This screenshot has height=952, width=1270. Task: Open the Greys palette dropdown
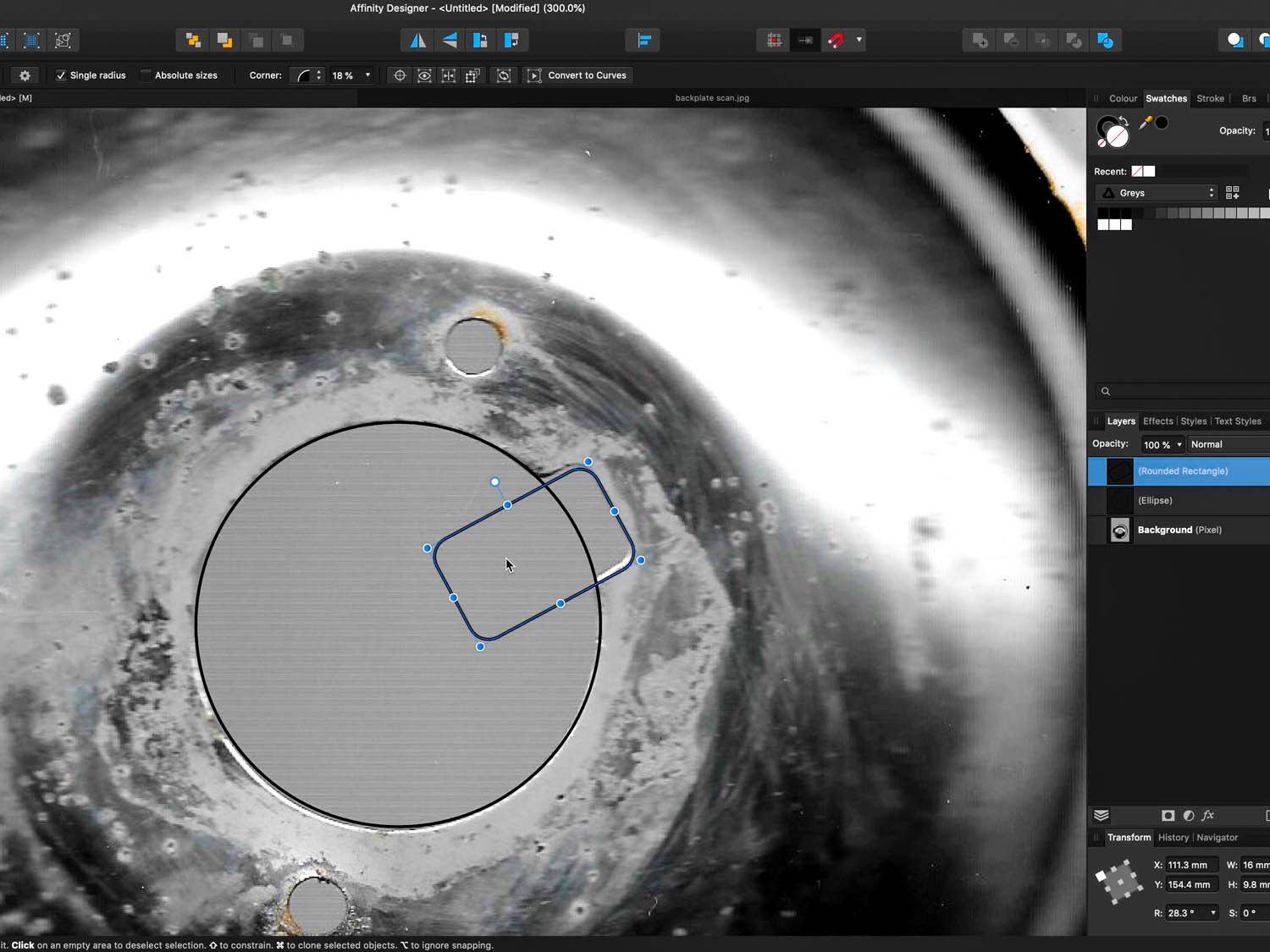click(1157, 193)
